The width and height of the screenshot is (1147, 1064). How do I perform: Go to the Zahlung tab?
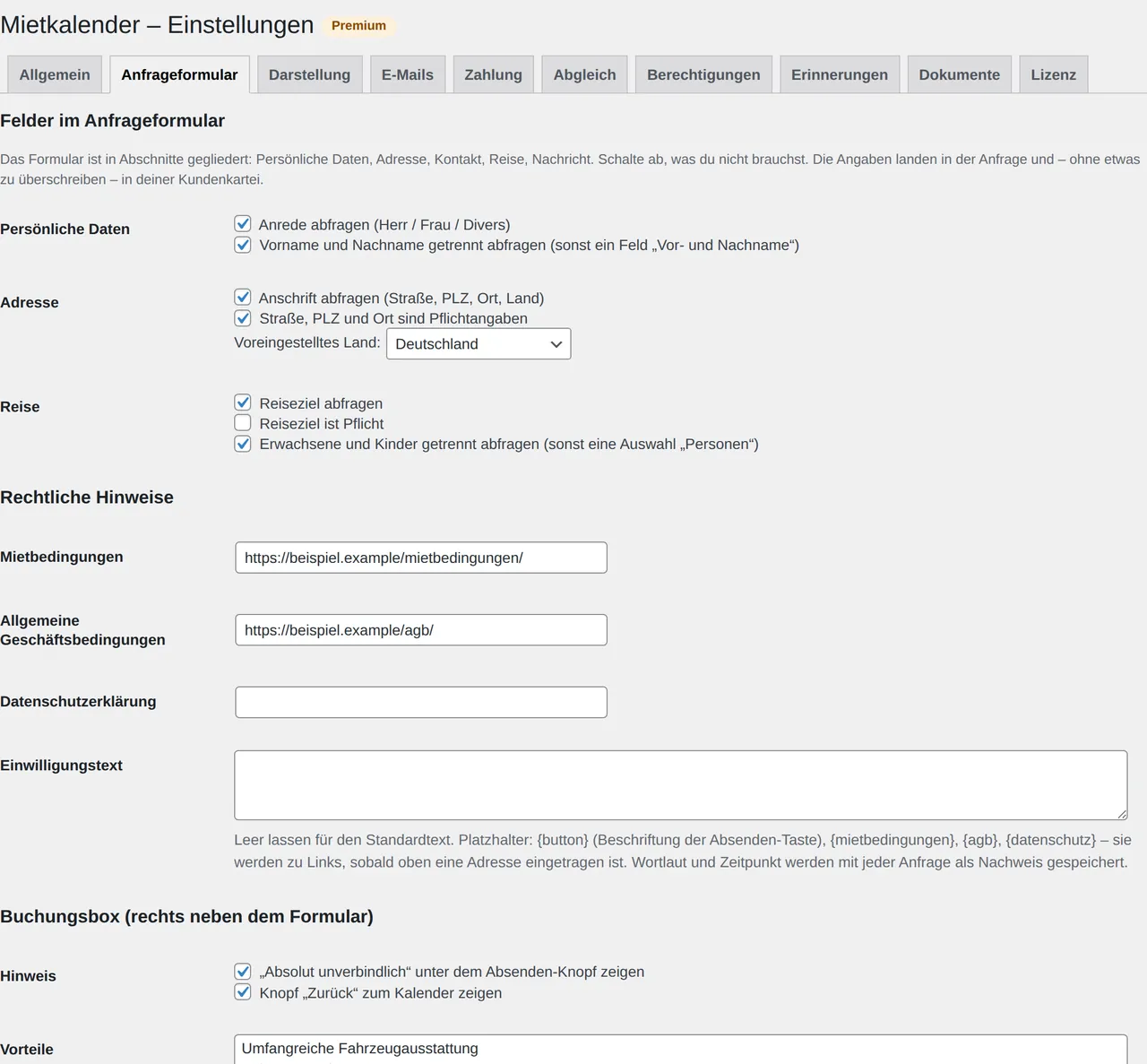[x=493, y=74]
